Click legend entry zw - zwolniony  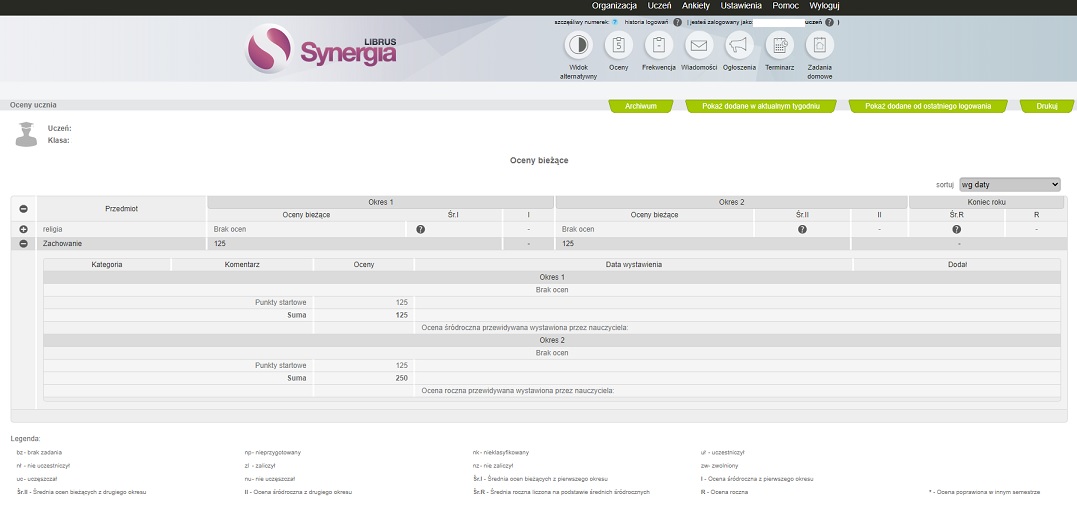pyautogui.click(x=720, y=466)
